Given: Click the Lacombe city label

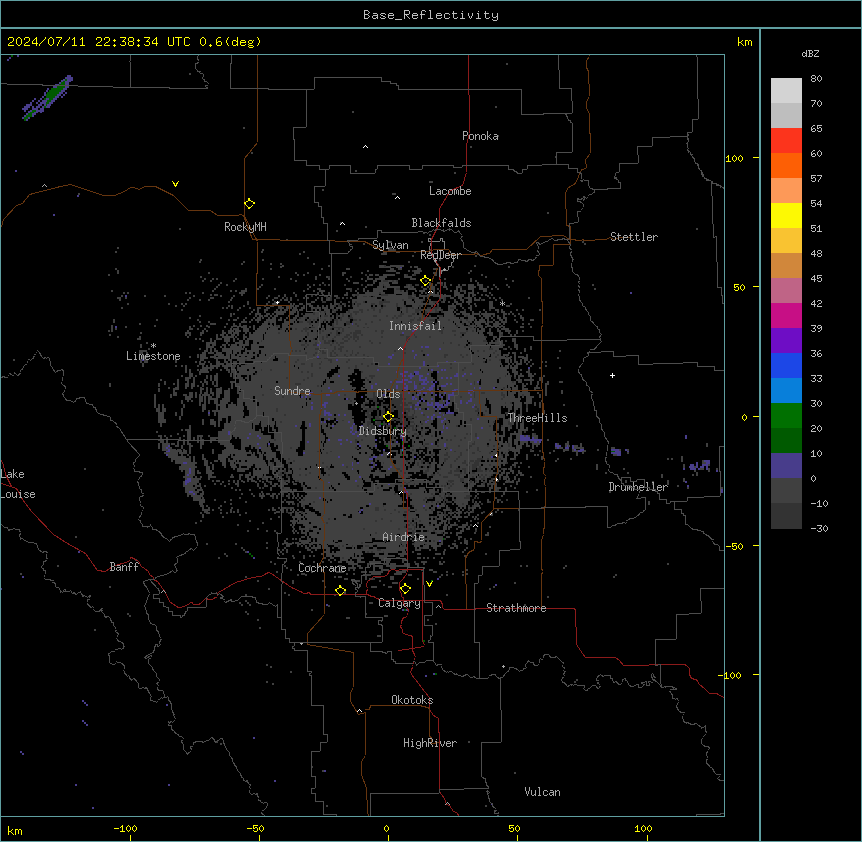Looking at the screenshot, I should coord(450,191).
